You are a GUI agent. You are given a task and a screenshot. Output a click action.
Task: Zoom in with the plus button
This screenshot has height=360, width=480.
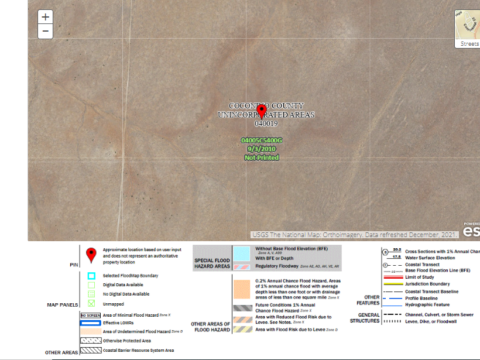click(x=45, y=17)
